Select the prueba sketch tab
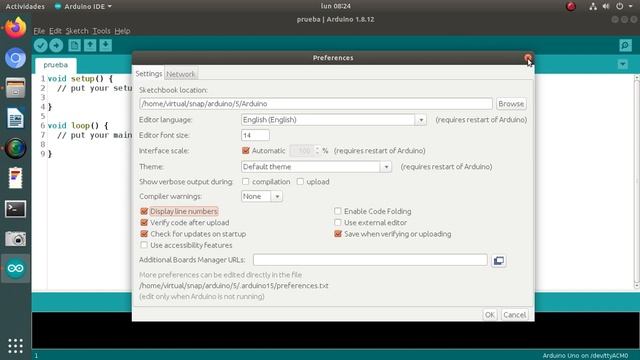Viewport: 640px width, 360px height. point(56,65)
